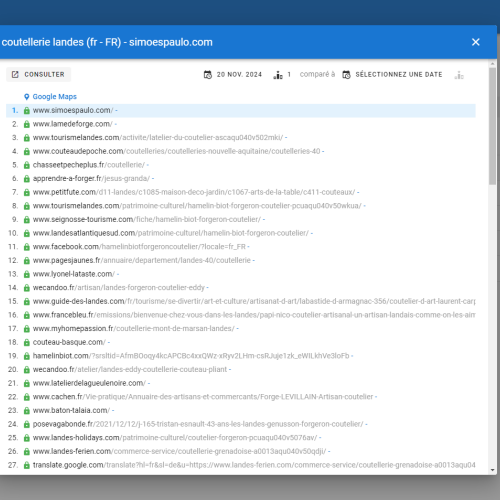Open tourismelandes.com latelier-du-coutelier result
The image size is (500, 500).
(158, 138)
